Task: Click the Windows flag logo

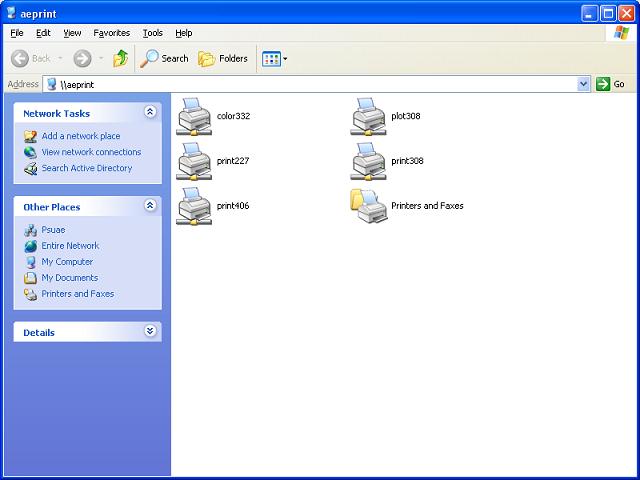Action: (621, 33)
